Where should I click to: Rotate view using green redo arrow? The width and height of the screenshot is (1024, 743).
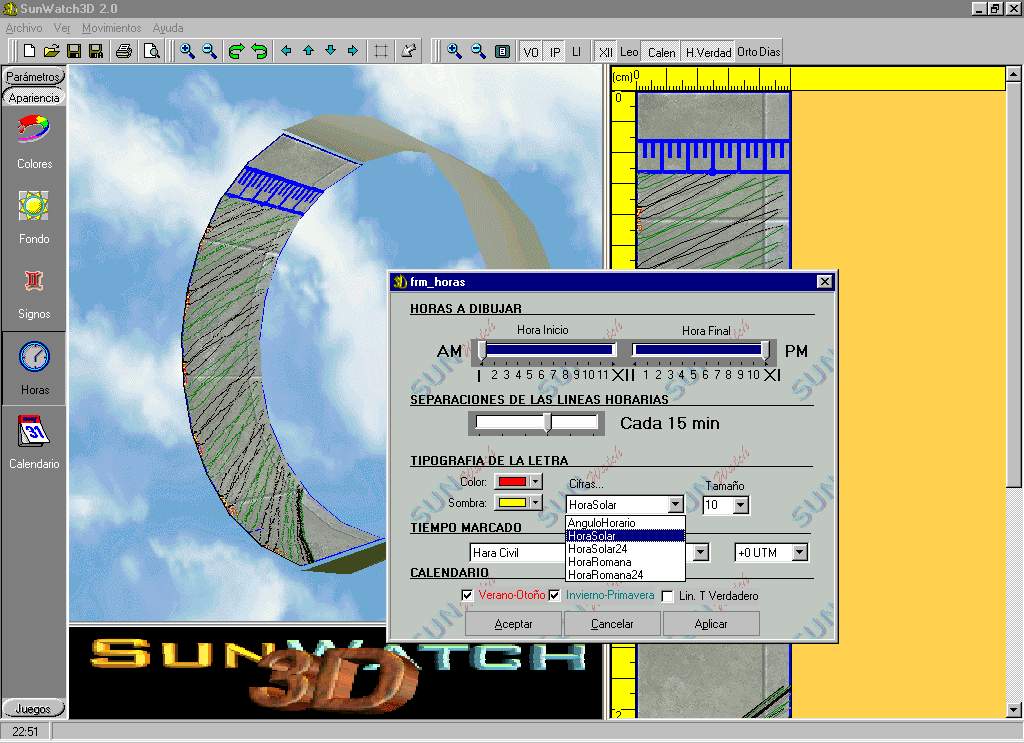point(237,51)
